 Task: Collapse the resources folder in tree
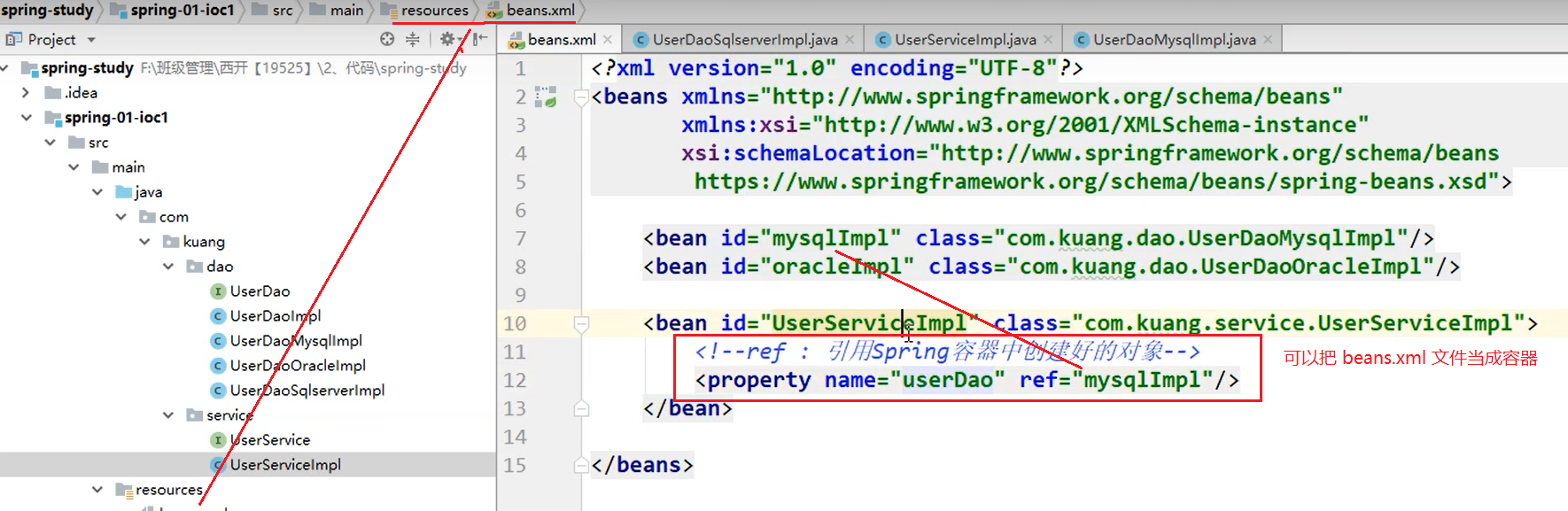(x=97, y=489)
